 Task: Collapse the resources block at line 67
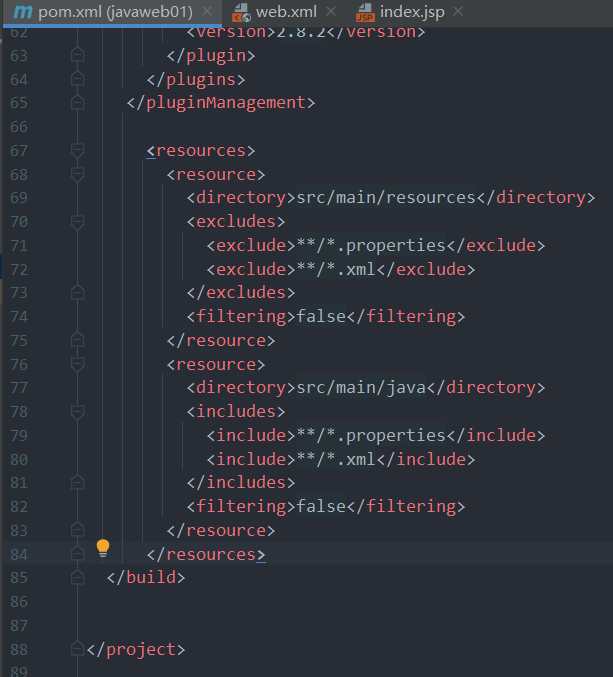pyautogui.click(x=77, y=151)
